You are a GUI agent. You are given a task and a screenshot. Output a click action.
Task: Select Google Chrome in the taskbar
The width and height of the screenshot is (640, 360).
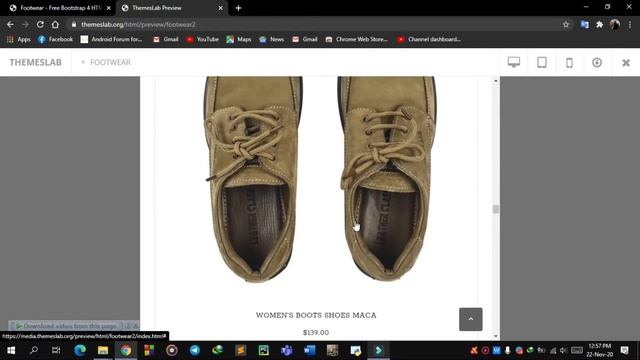click(x=126, y=350)
